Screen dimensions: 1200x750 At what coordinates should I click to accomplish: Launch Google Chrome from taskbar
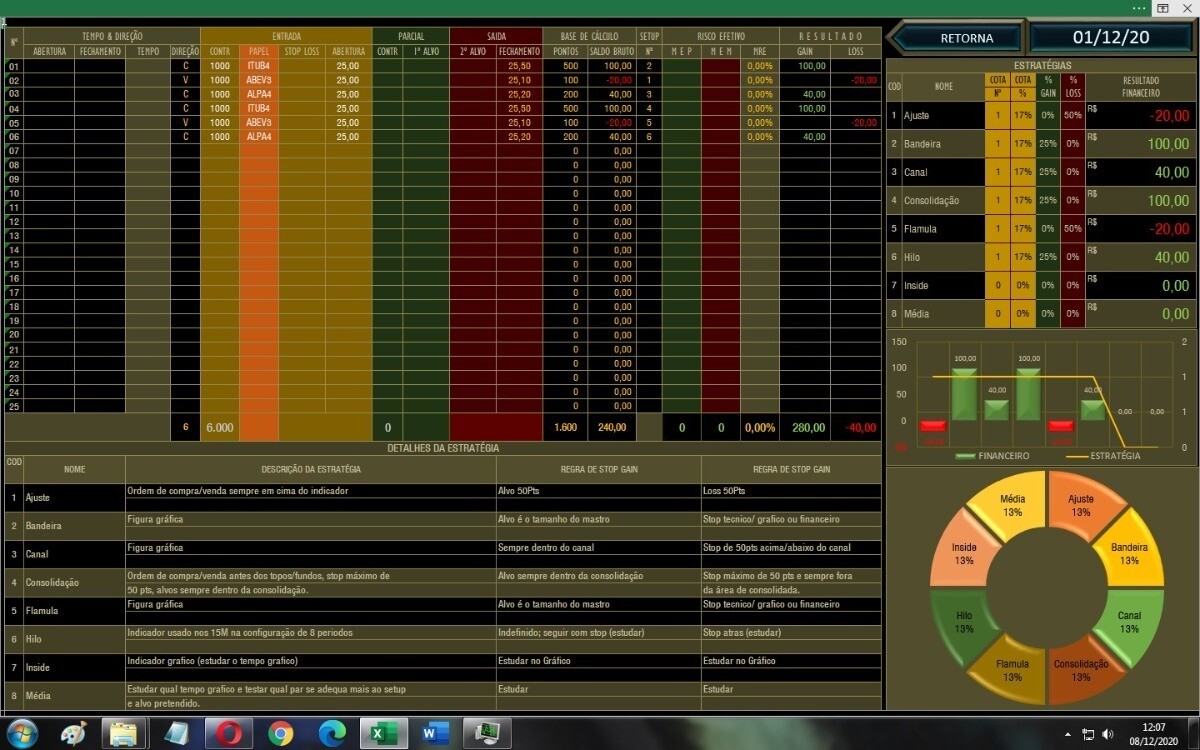coord(281,733)
